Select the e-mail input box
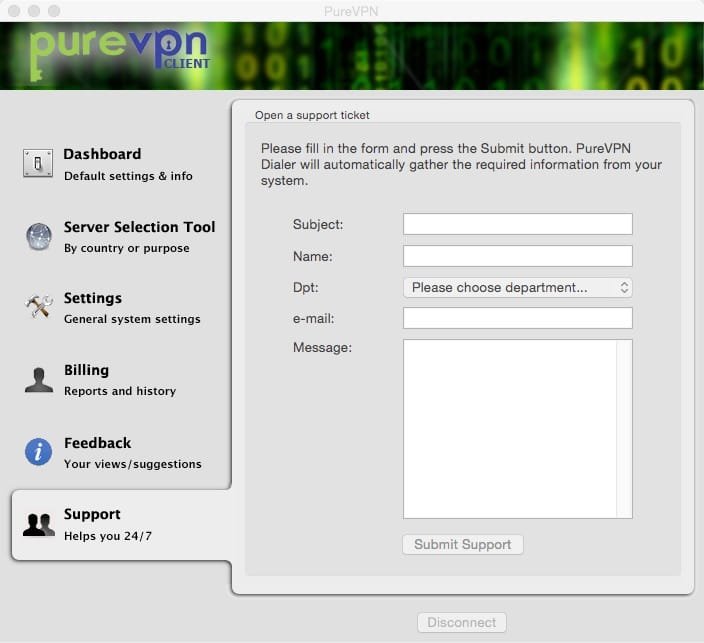This screenshot has width=704, height=643. point(517,318)
